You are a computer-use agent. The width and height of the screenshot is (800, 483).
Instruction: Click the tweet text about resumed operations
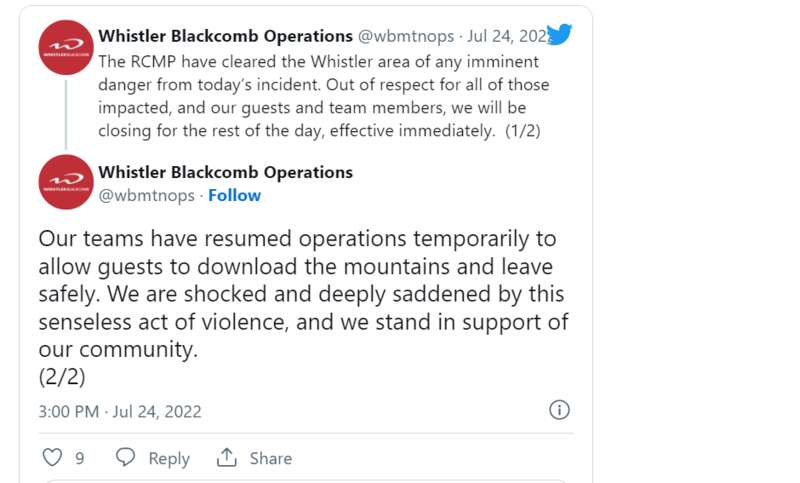(300, 295)
